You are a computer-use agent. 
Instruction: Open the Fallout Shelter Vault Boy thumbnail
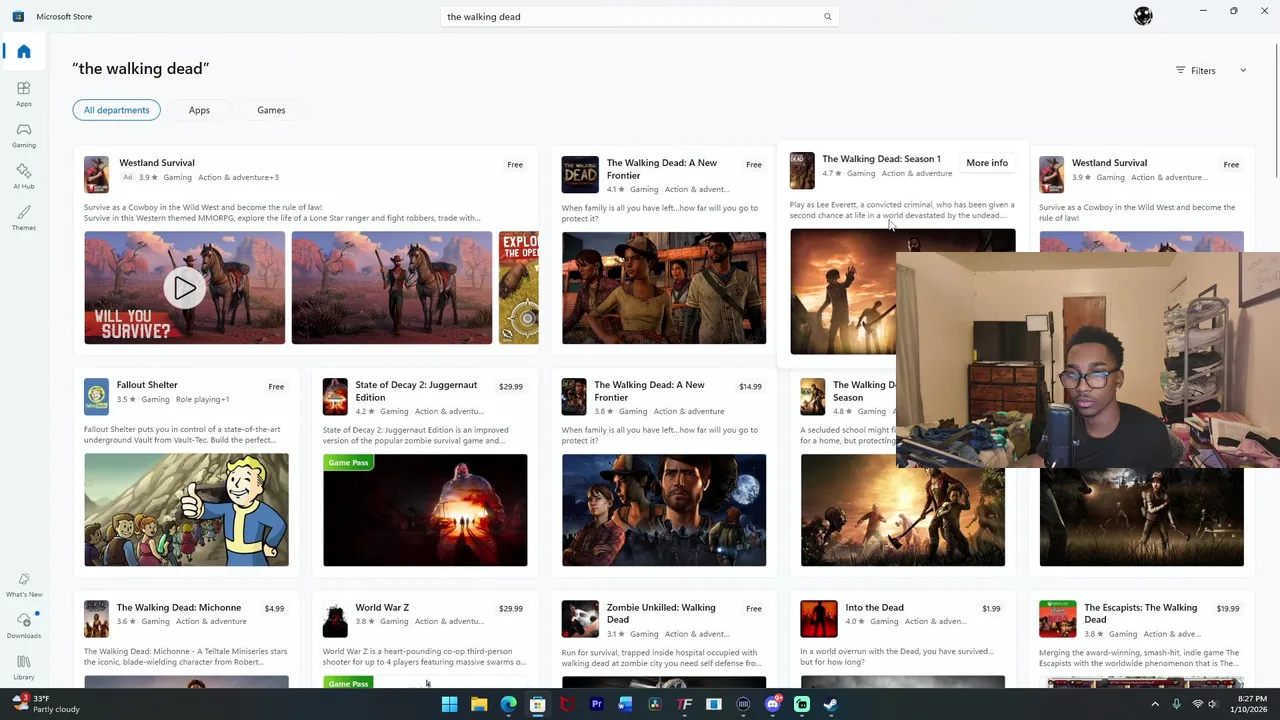186,510
